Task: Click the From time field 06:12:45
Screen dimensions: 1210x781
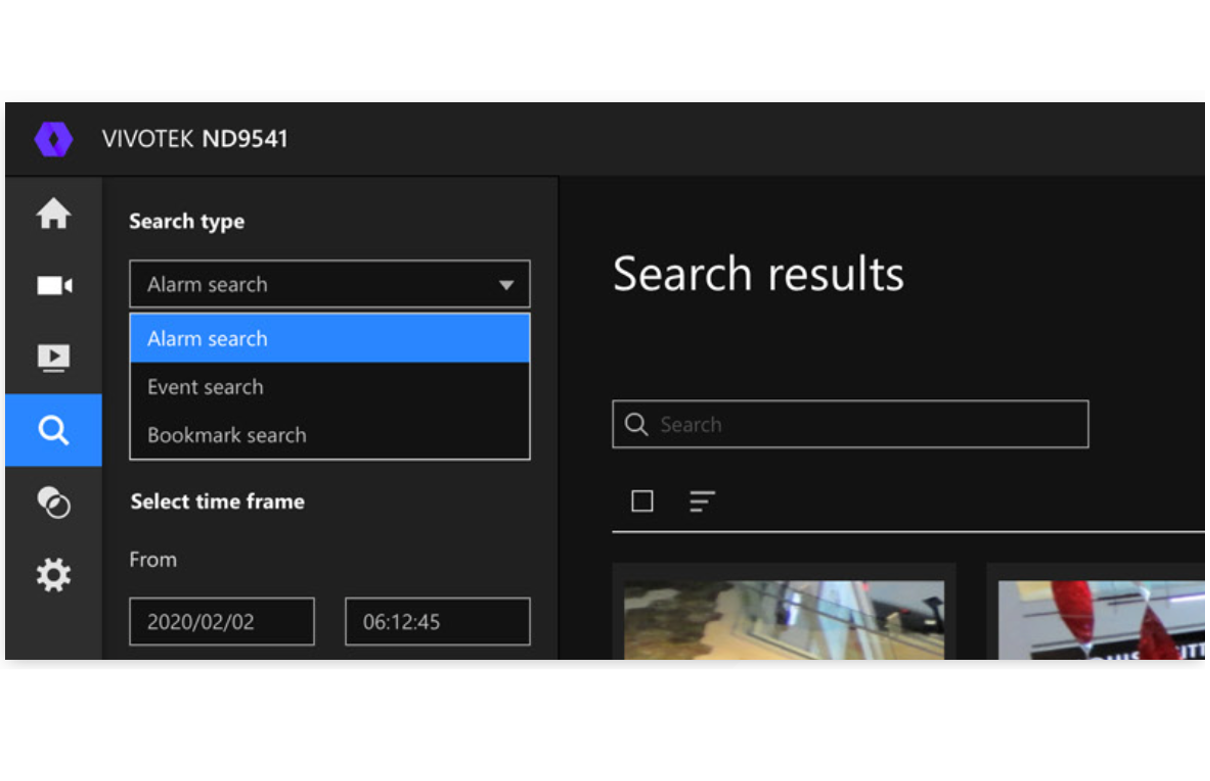Action: (437, 621)
